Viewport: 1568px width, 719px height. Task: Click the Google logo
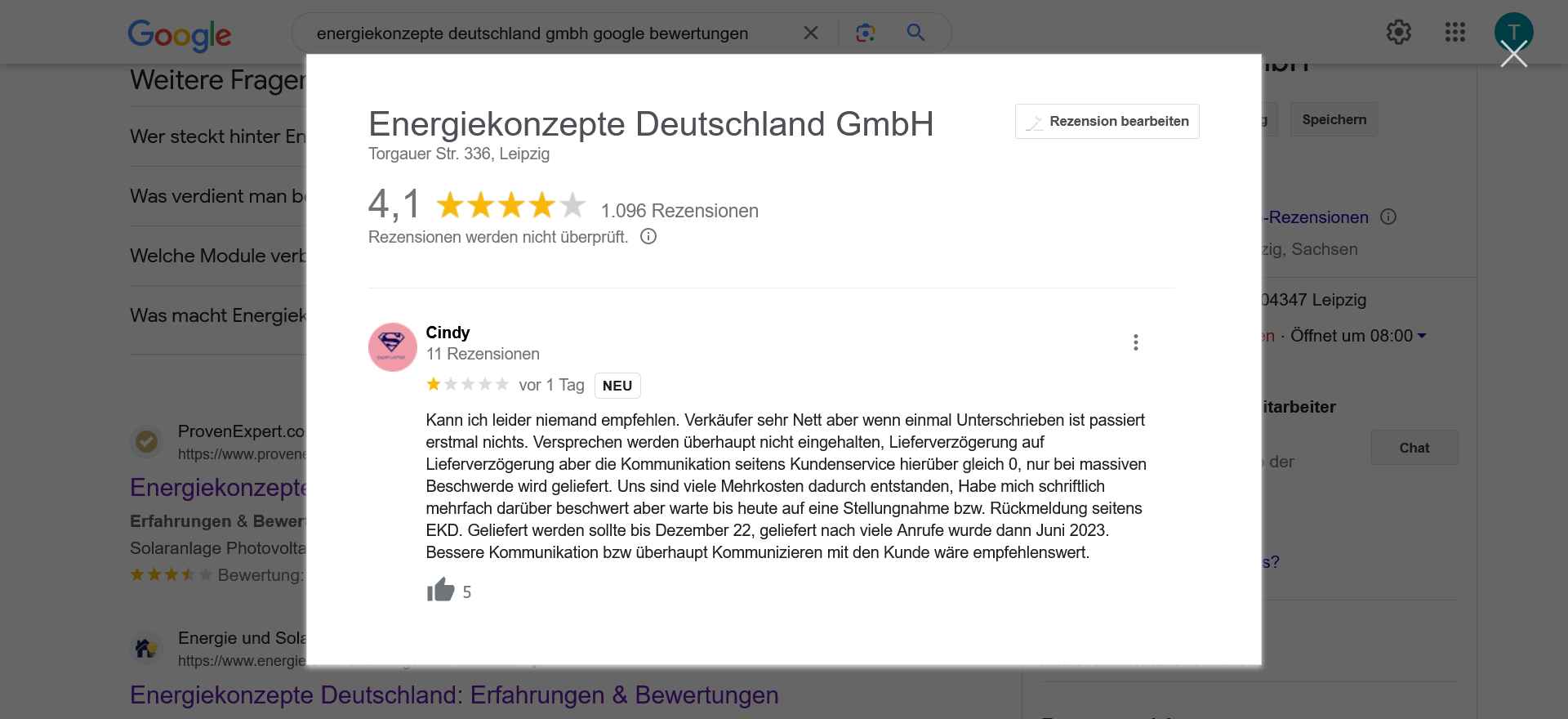pos(179,34)
